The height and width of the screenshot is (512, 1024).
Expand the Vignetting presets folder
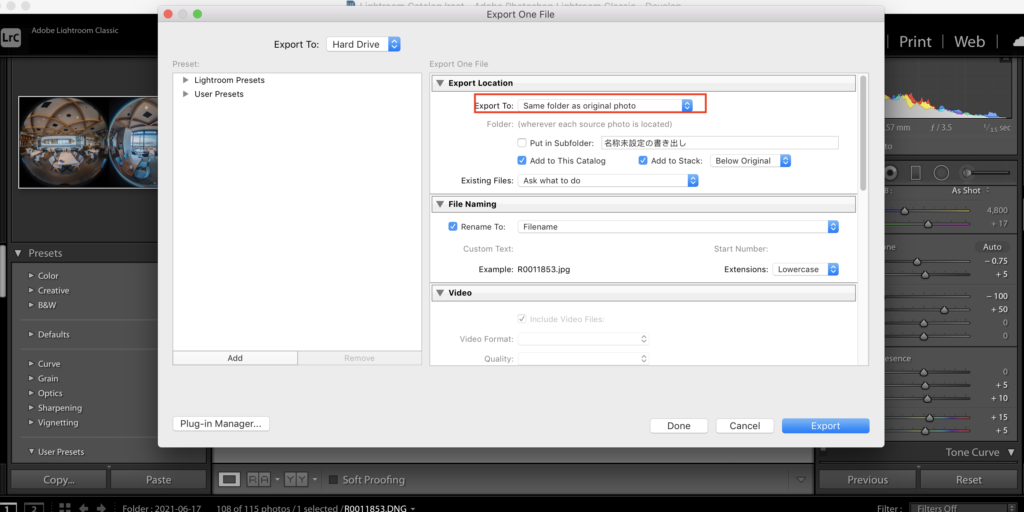coord(31,423)
